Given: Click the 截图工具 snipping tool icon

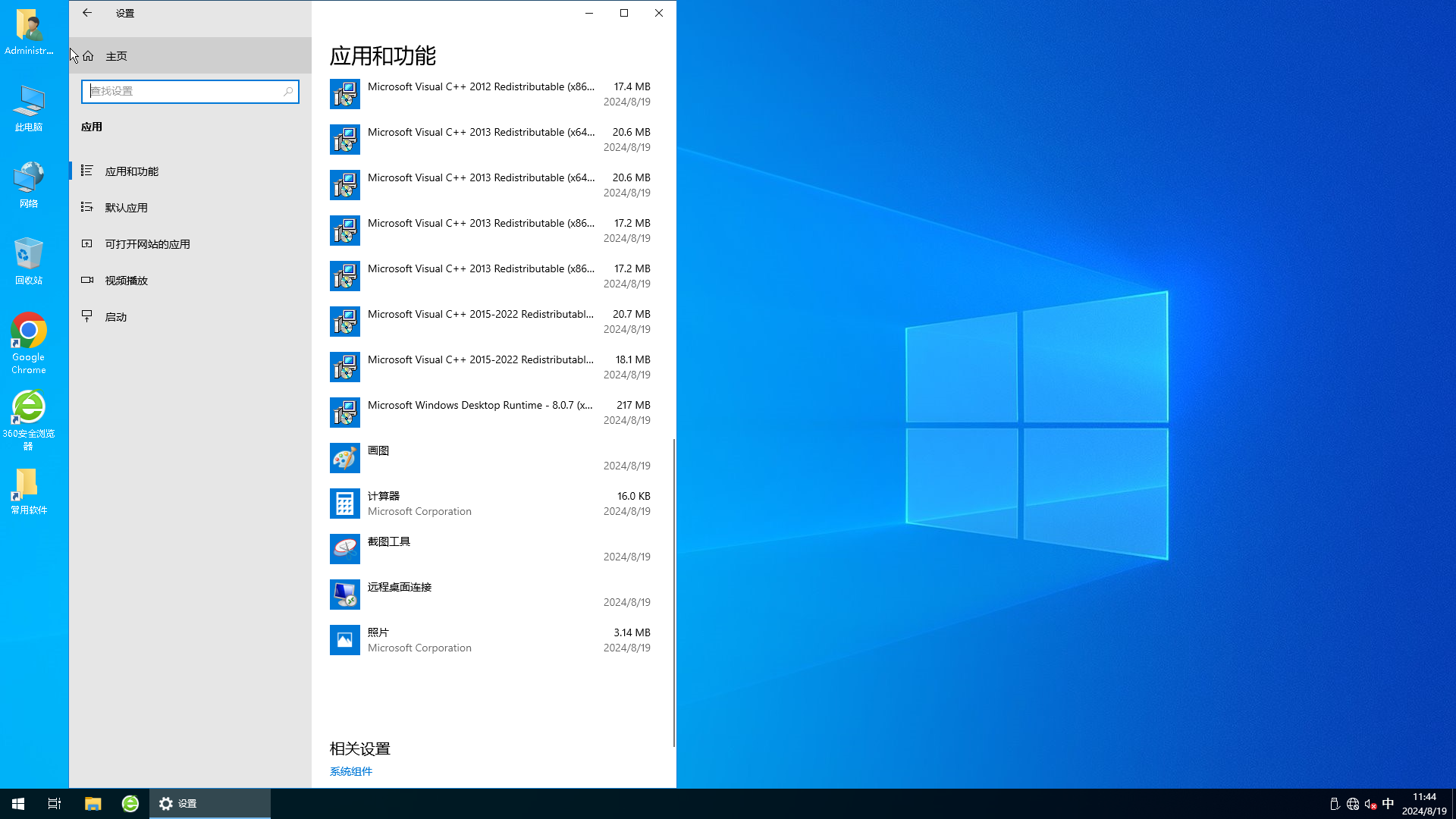Looking at the screenshot, I should (345, 549).
